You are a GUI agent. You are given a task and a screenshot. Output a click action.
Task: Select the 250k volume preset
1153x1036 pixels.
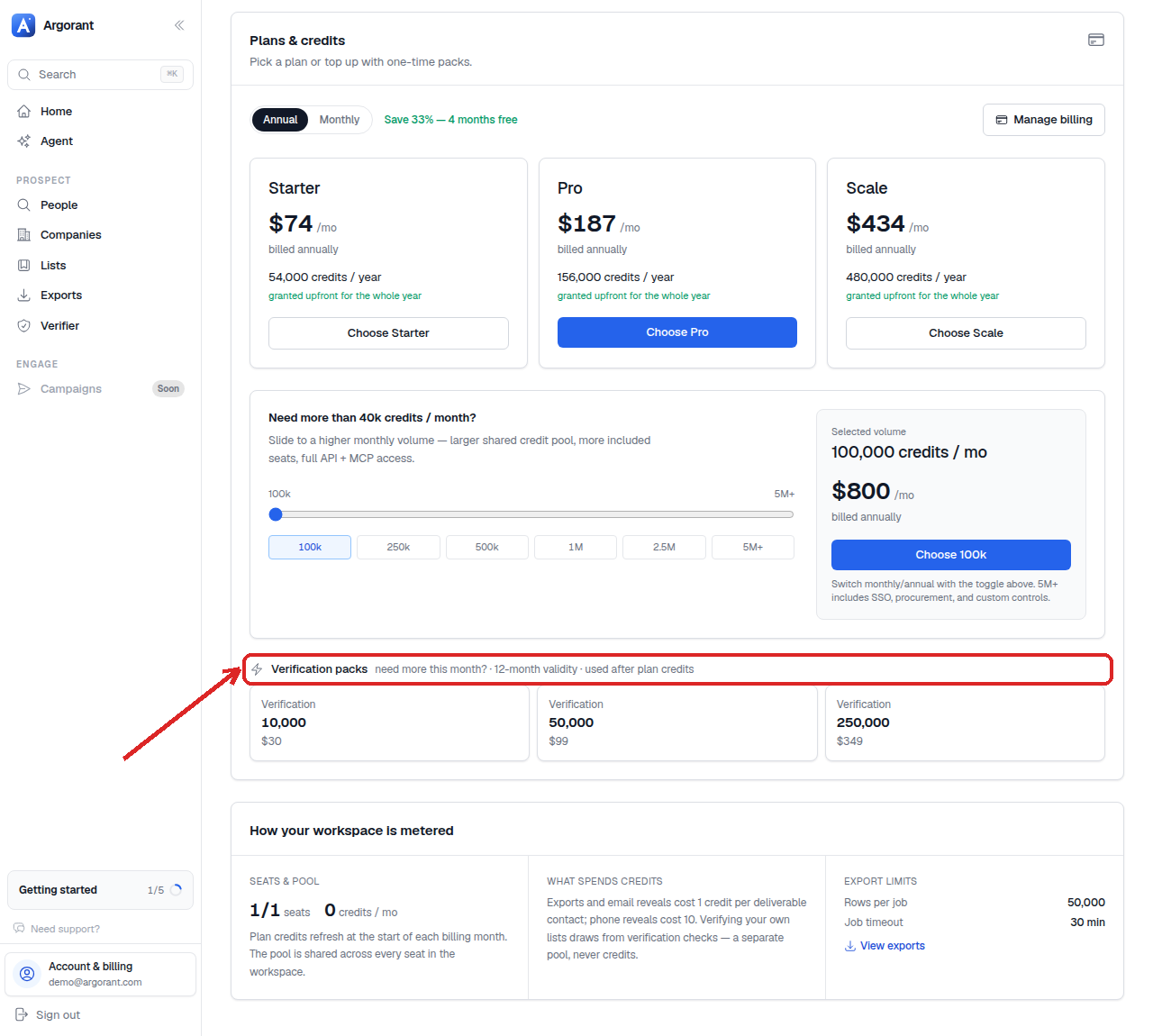398,547
